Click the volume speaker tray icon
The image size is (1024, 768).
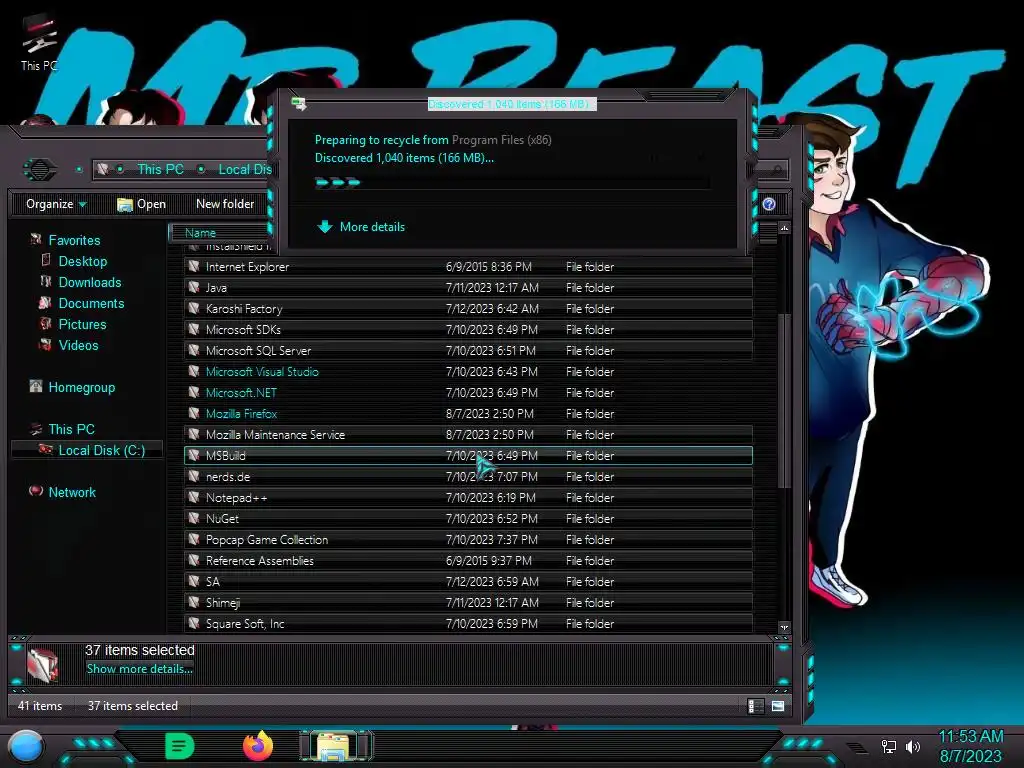click(x=913, y=746)
